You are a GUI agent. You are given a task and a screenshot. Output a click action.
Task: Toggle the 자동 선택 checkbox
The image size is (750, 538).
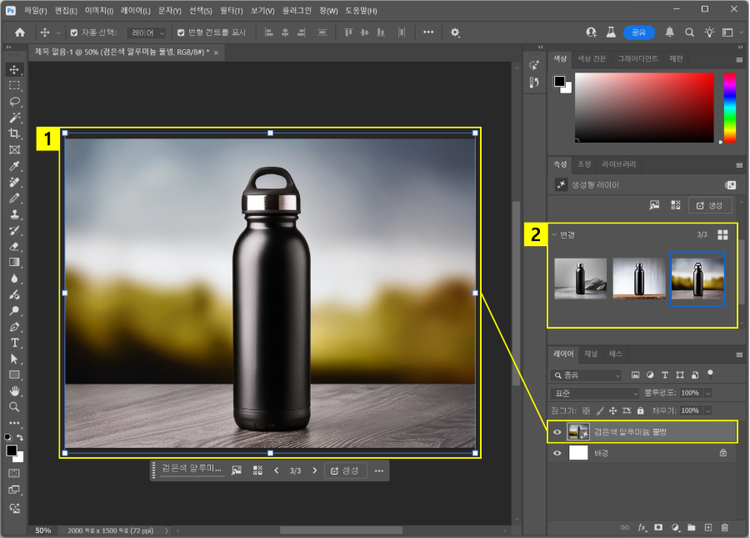(74, 32)
